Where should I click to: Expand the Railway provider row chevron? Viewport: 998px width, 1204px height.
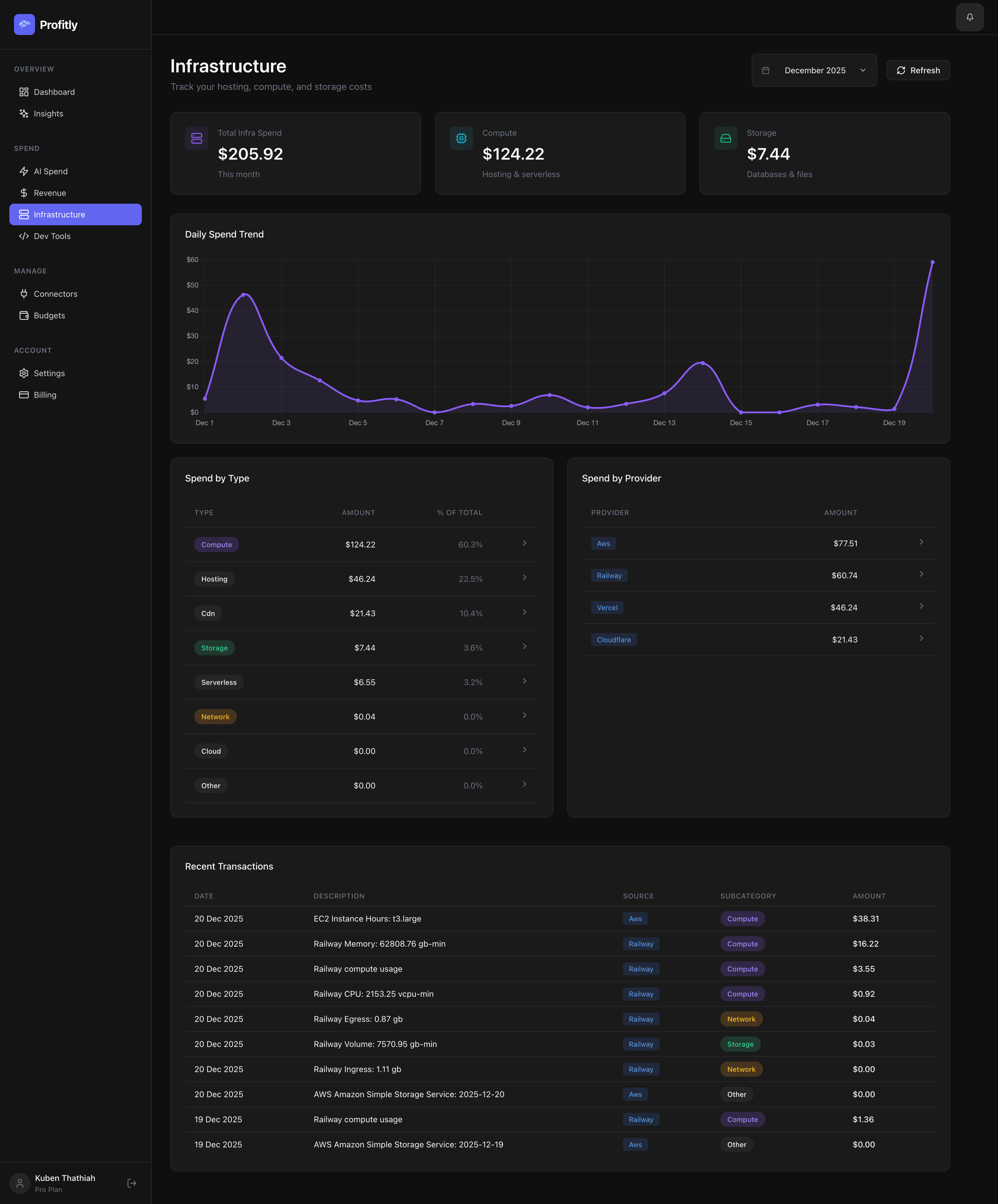pyautogui.click(x=921, y=574)
